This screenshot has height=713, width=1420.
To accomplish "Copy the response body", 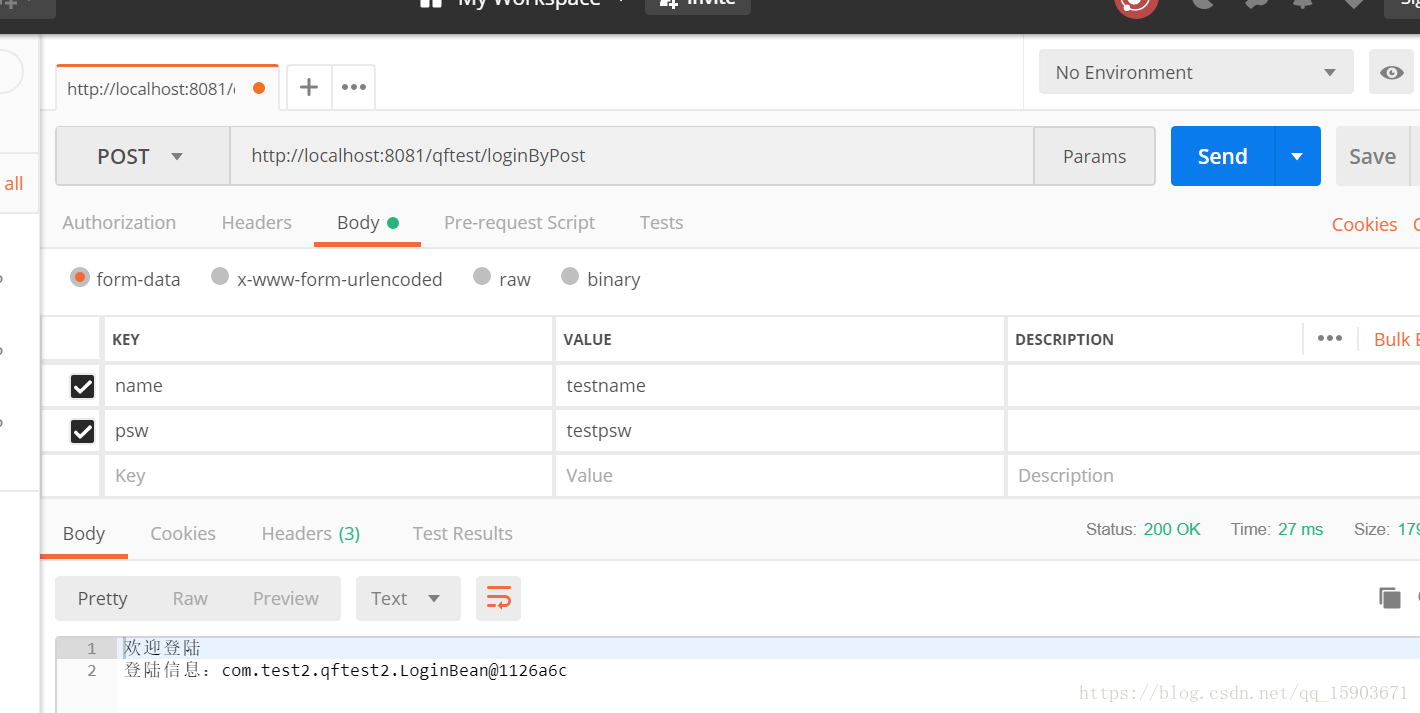I will (1389, 597).
